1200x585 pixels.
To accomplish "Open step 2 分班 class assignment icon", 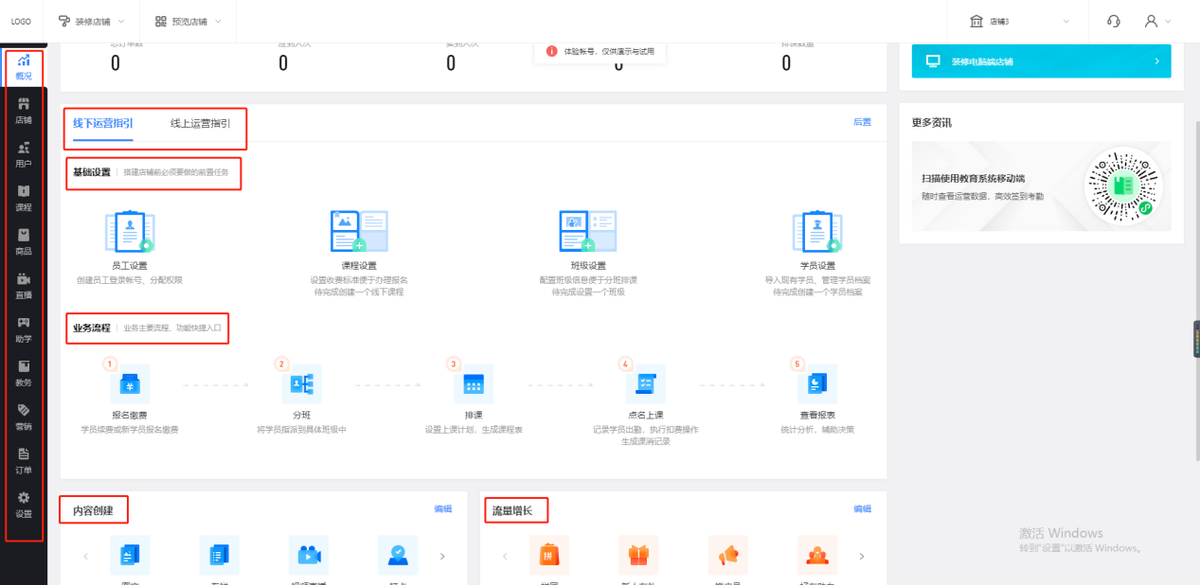I will 301,385.
